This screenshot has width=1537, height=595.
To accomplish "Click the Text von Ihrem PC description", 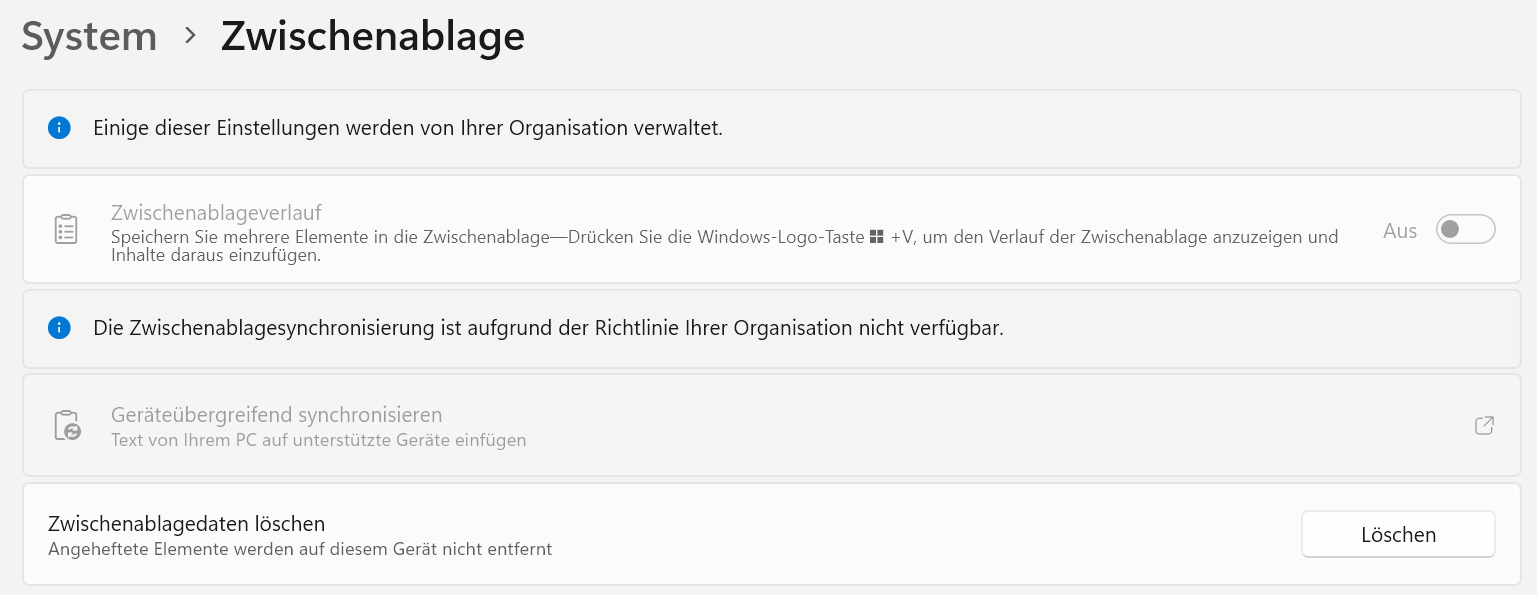I will pyautogui.click(x=318, y=440).
